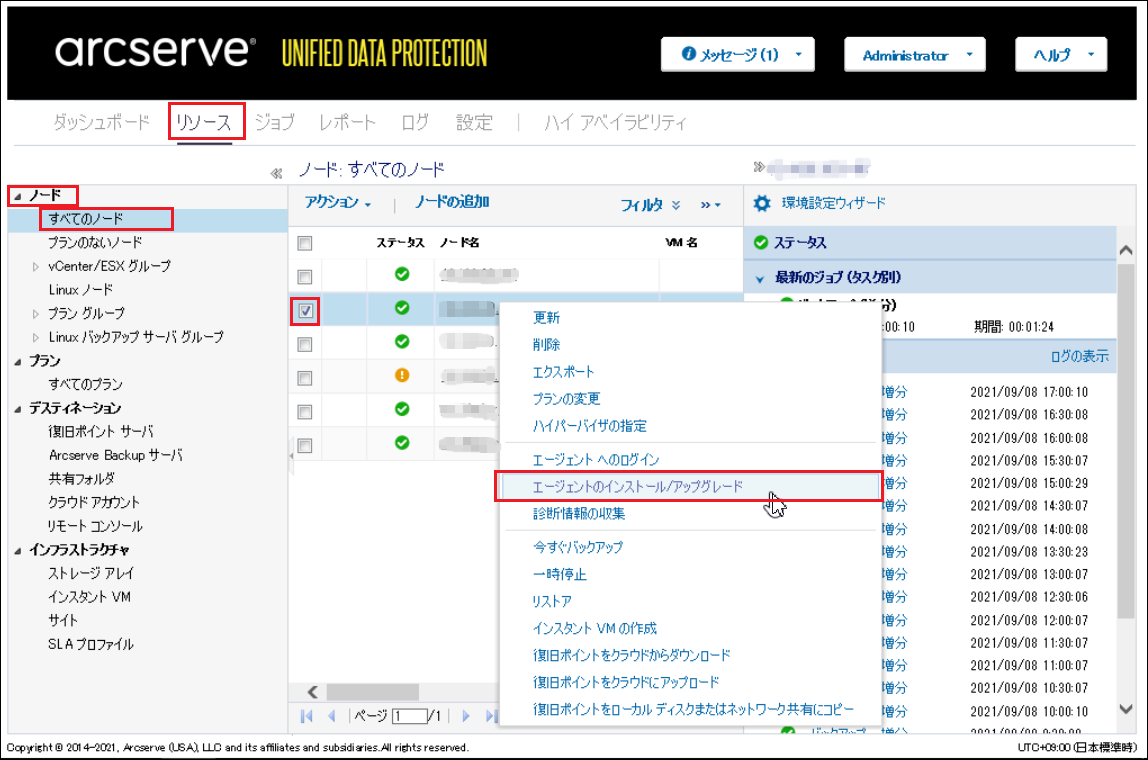Select クラウド アカウント in the tree
Image resolution: width=1148 pixels, height=760 pixels.
[94, 502]
